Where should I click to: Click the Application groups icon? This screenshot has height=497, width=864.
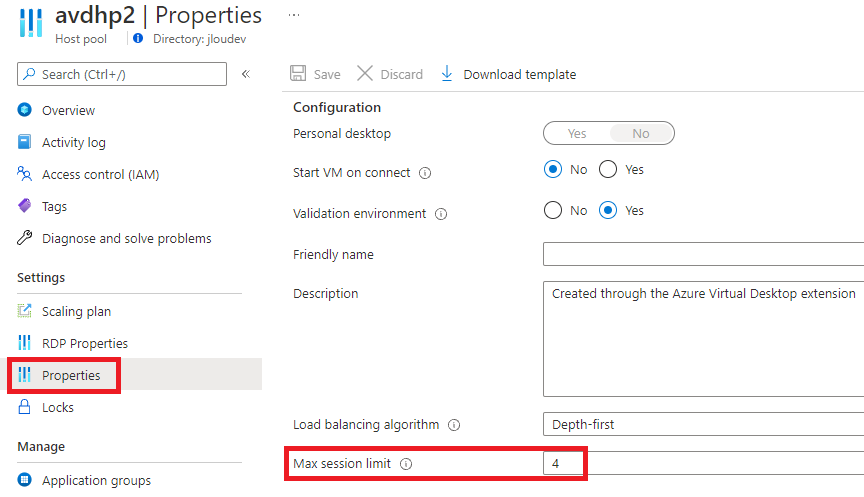[x=24, y=479]
